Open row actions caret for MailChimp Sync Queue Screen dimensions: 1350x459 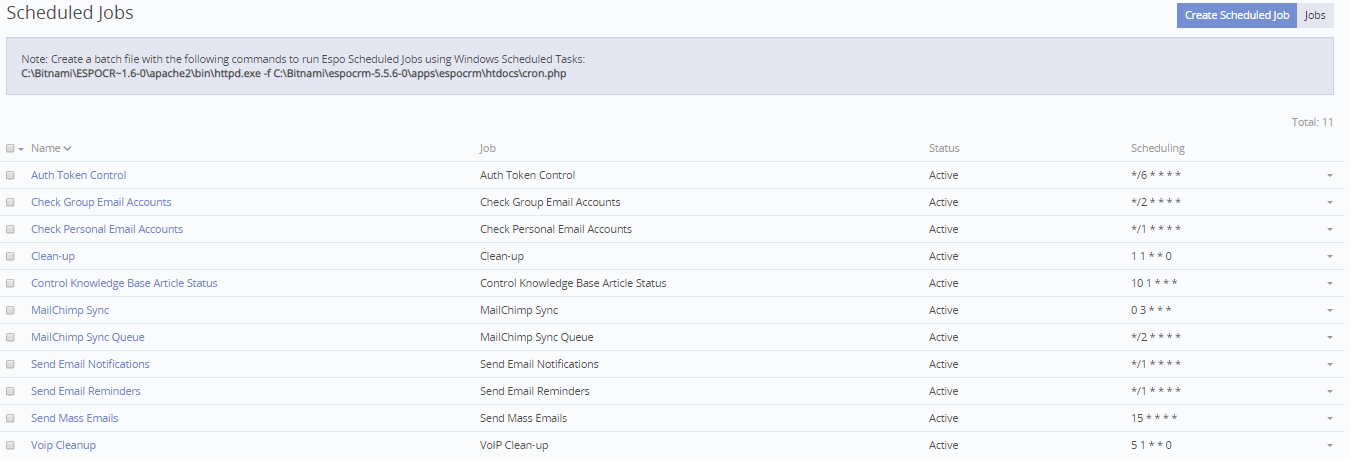(x=1329, y=338)
